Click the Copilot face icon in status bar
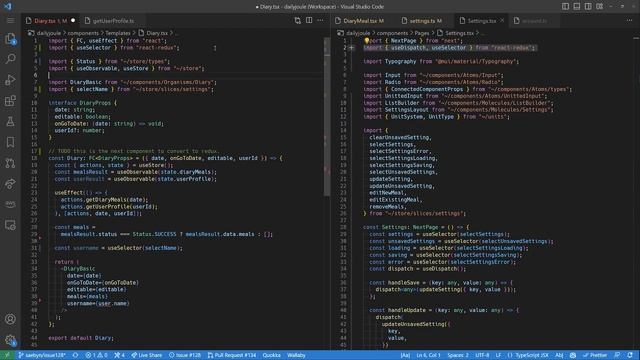Viewport: 640px width, 360px height. [x=573, y=355]
